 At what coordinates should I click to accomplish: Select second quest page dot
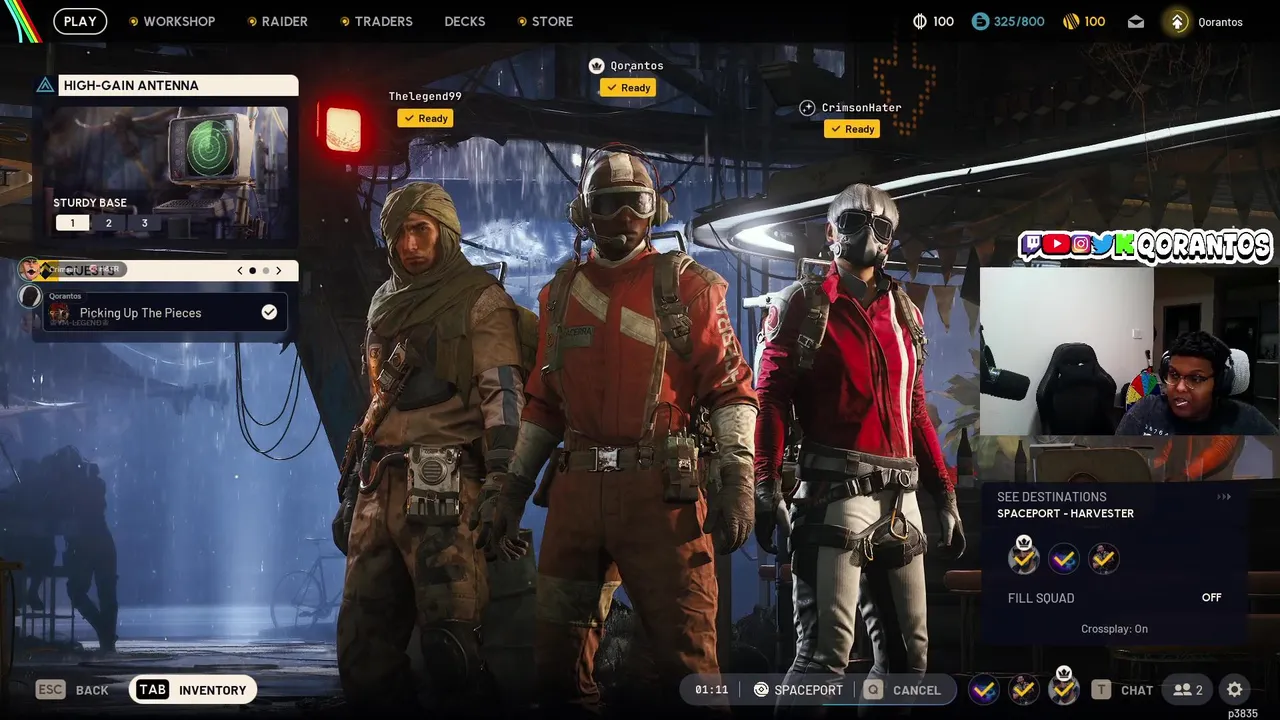[x=265, y=270]
